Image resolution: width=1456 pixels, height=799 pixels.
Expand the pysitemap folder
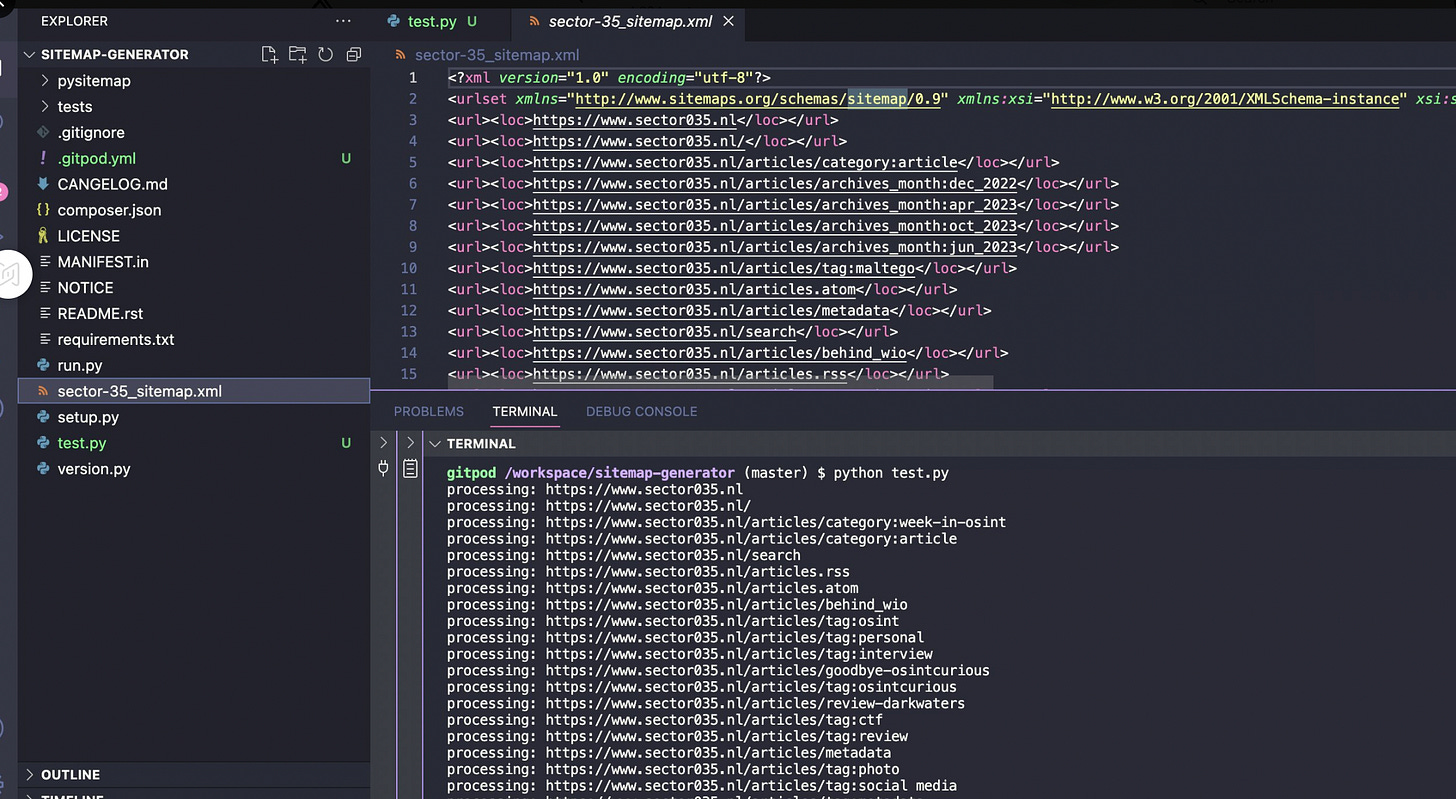click(x=93, y=81)
